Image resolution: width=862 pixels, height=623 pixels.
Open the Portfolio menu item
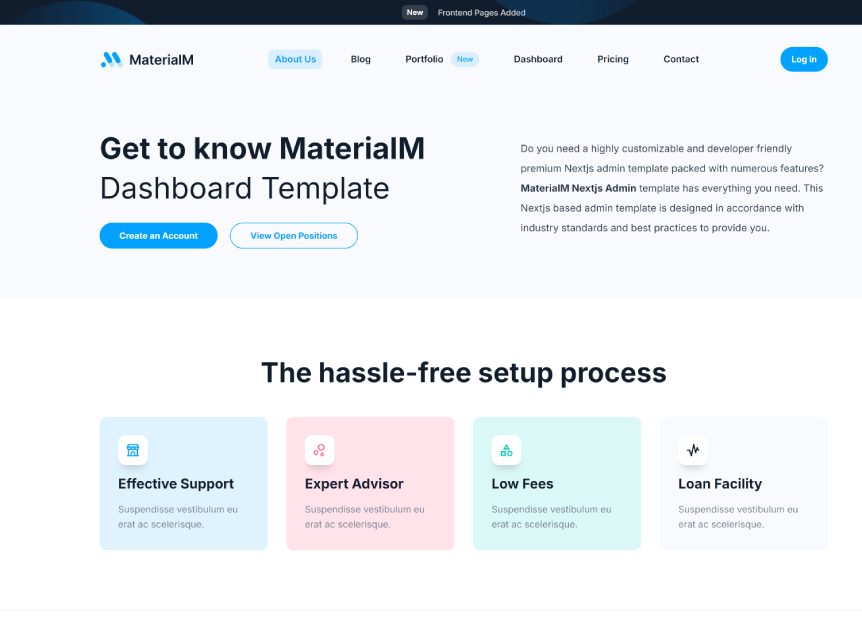tap(424, 59)
